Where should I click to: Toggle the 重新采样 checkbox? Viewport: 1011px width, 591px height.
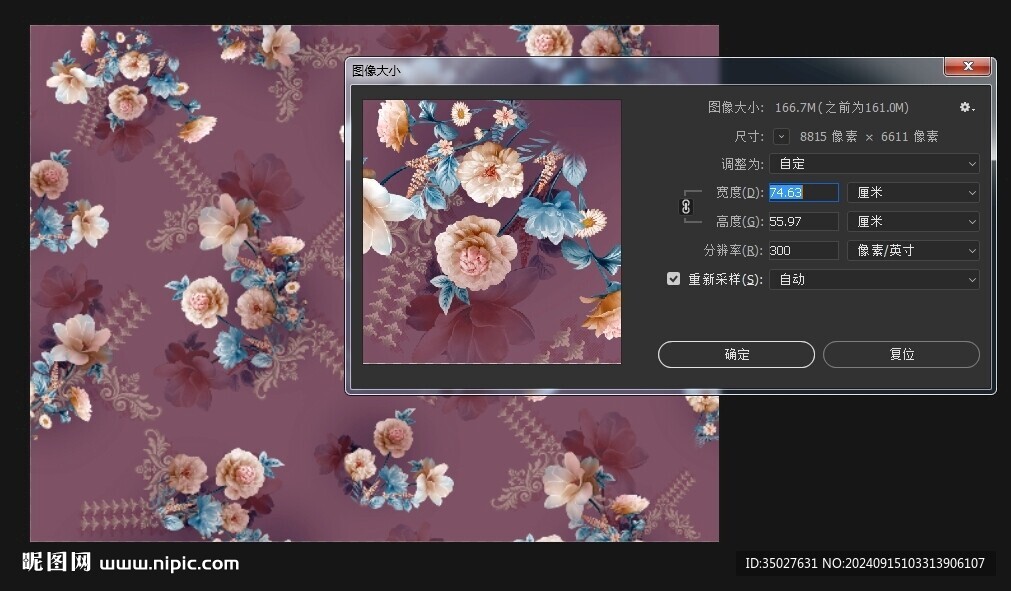tap(674, 279)
